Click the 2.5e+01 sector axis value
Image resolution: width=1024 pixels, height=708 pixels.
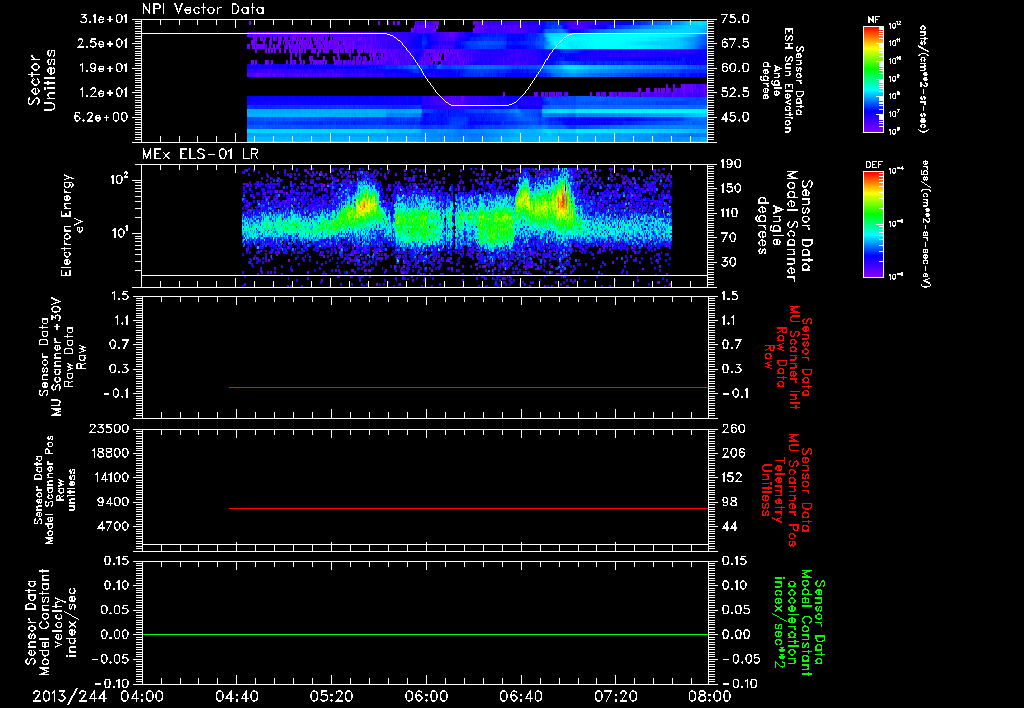tap(104, 43)
